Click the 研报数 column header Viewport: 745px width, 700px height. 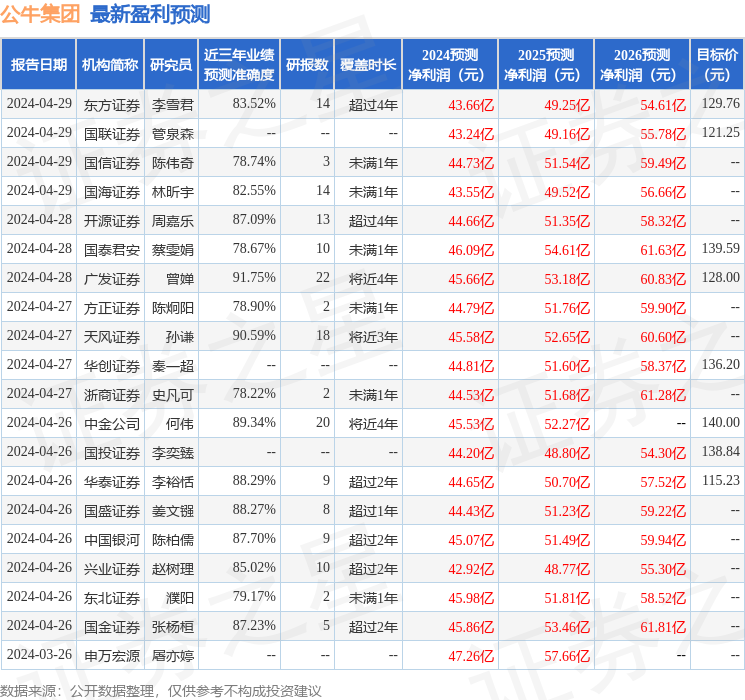click(x=307, y=65)
